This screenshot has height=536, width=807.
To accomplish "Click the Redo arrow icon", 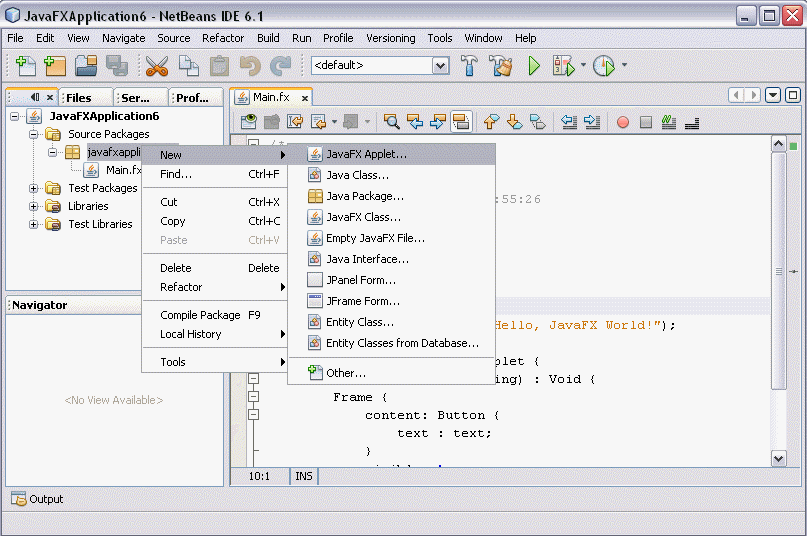I will pos(281,65).
